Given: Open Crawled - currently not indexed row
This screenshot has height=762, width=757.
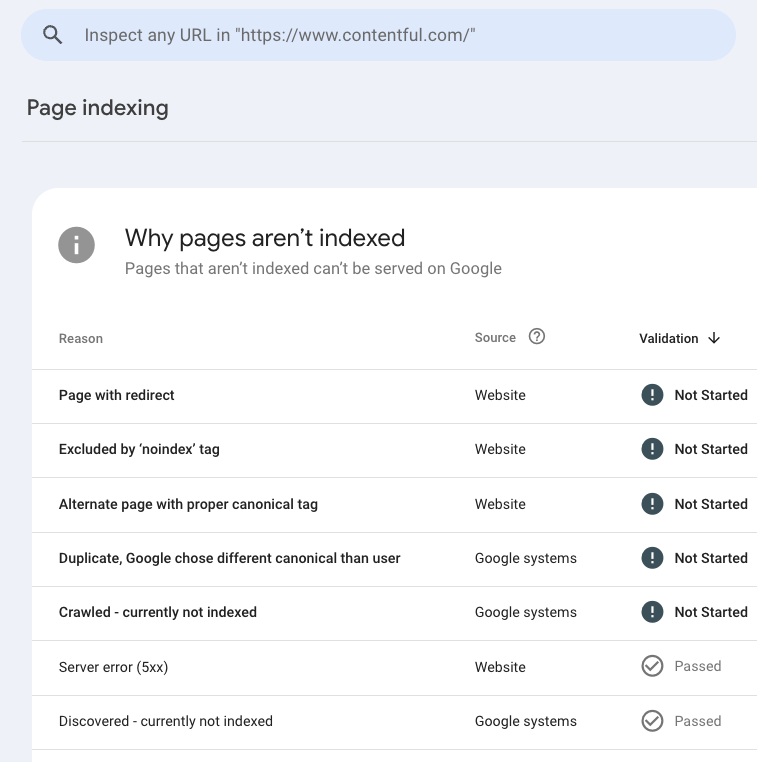Looking at the screenshot, I should [158, 612].
